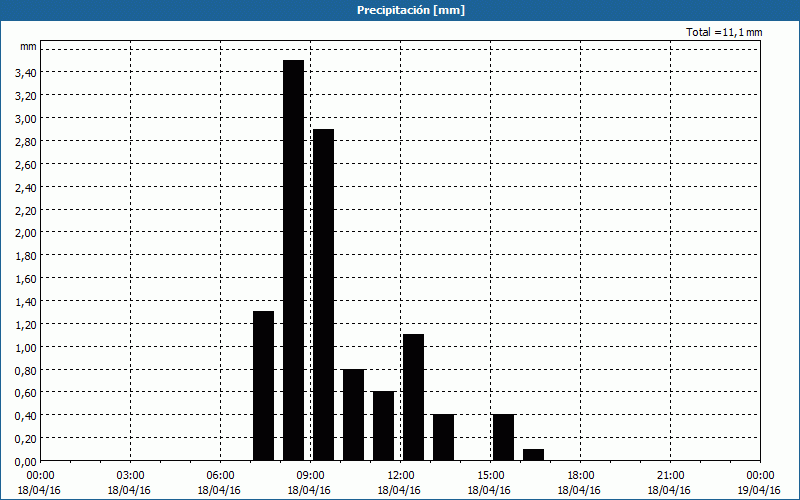Click the y-axis value 1,40

coord(26,302)
